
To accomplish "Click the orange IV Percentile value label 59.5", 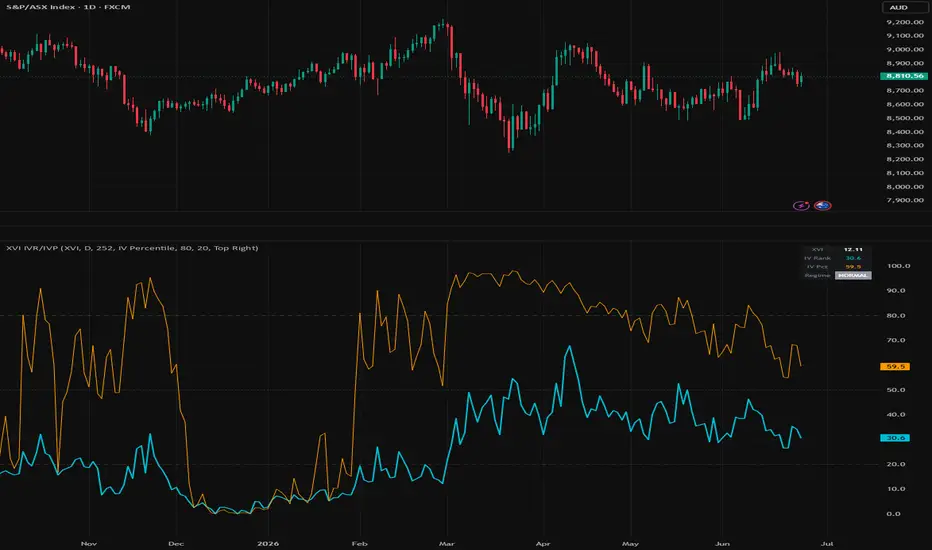I will (895, 366).
